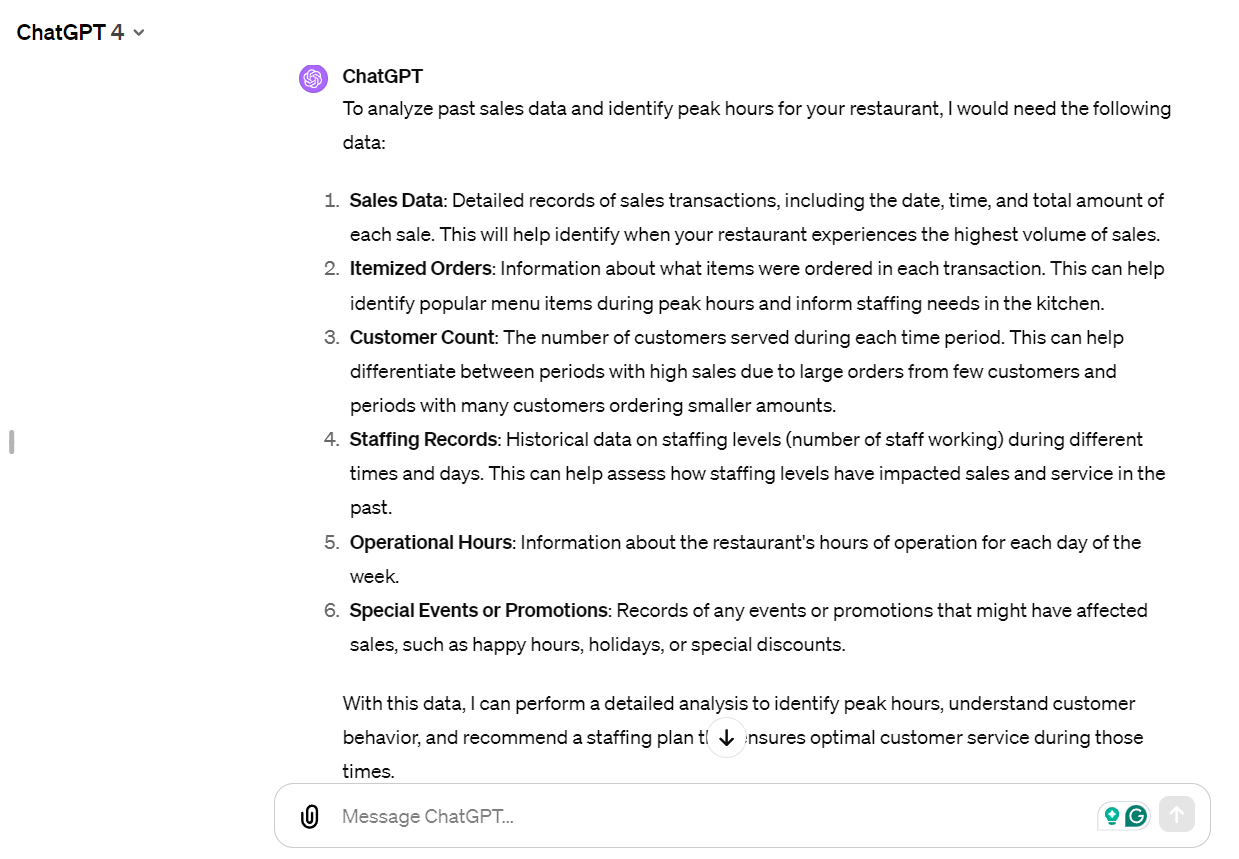Open Grammarly via the green G icon
1239x859 pixels.
tap(1136, 815)
